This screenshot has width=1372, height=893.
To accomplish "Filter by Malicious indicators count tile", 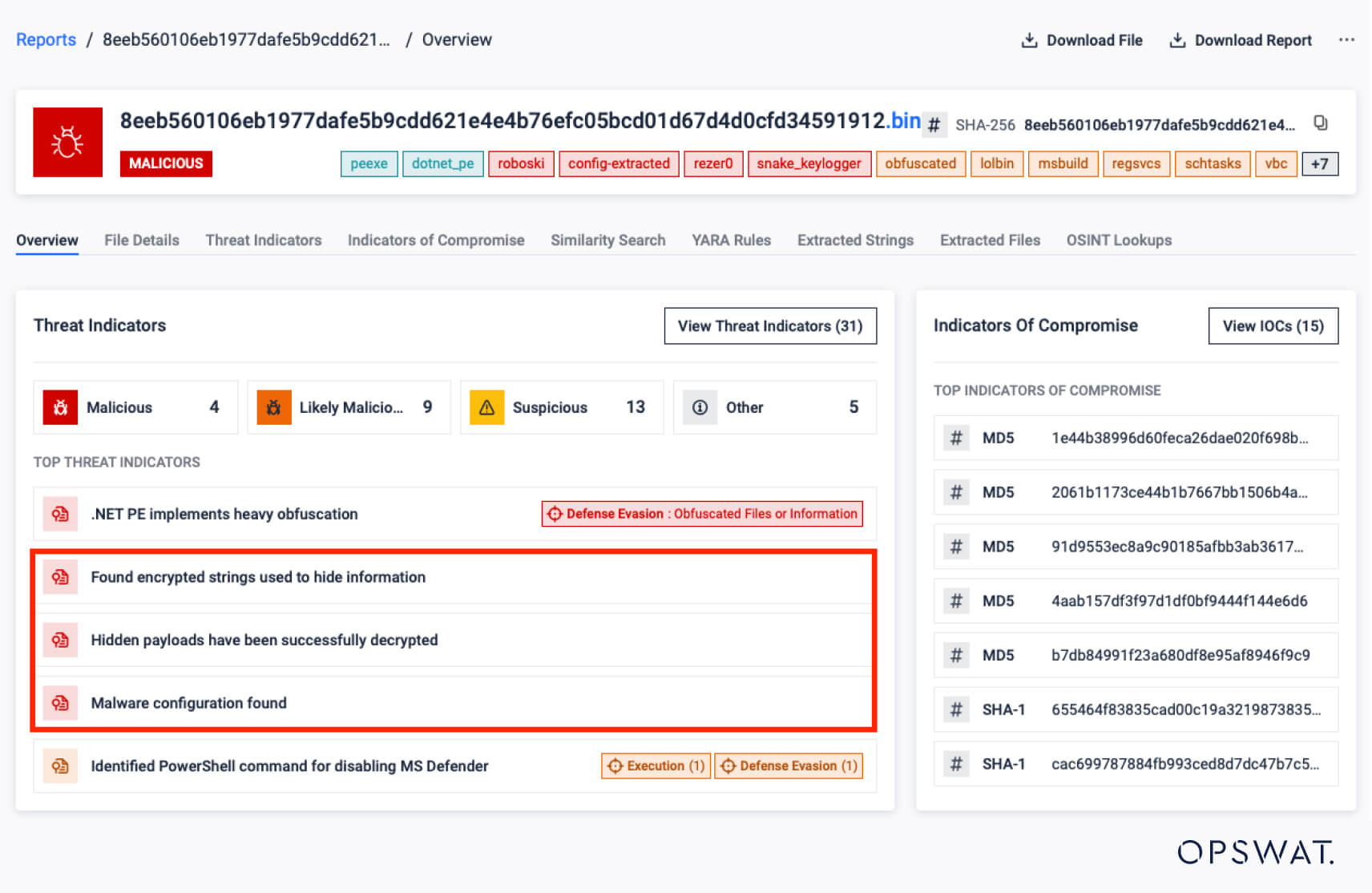I will (x=135, y=407).
